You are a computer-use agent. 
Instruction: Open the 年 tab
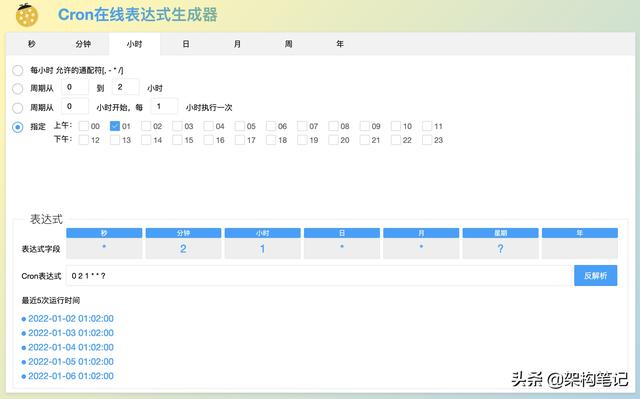pos(340,44)
